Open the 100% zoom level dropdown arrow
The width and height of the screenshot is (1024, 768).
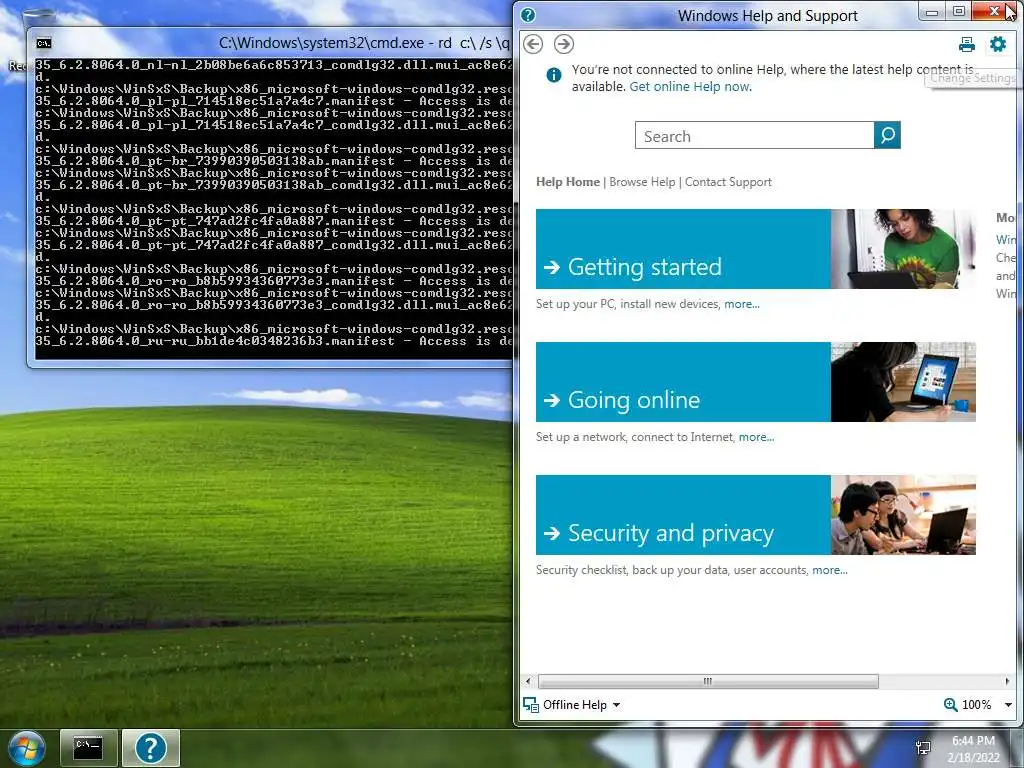(1008, 705)
